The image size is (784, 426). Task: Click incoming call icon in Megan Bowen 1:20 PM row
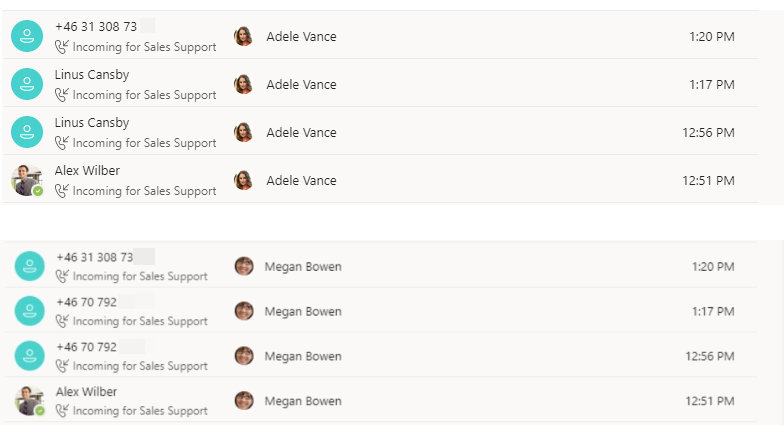62,276
